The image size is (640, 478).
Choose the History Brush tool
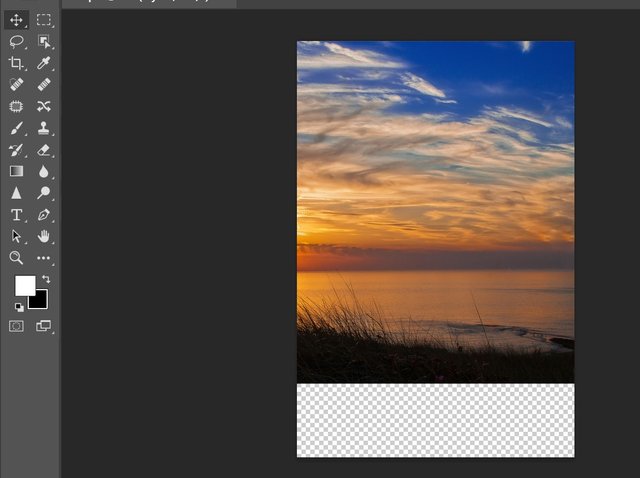coord(16,150)
